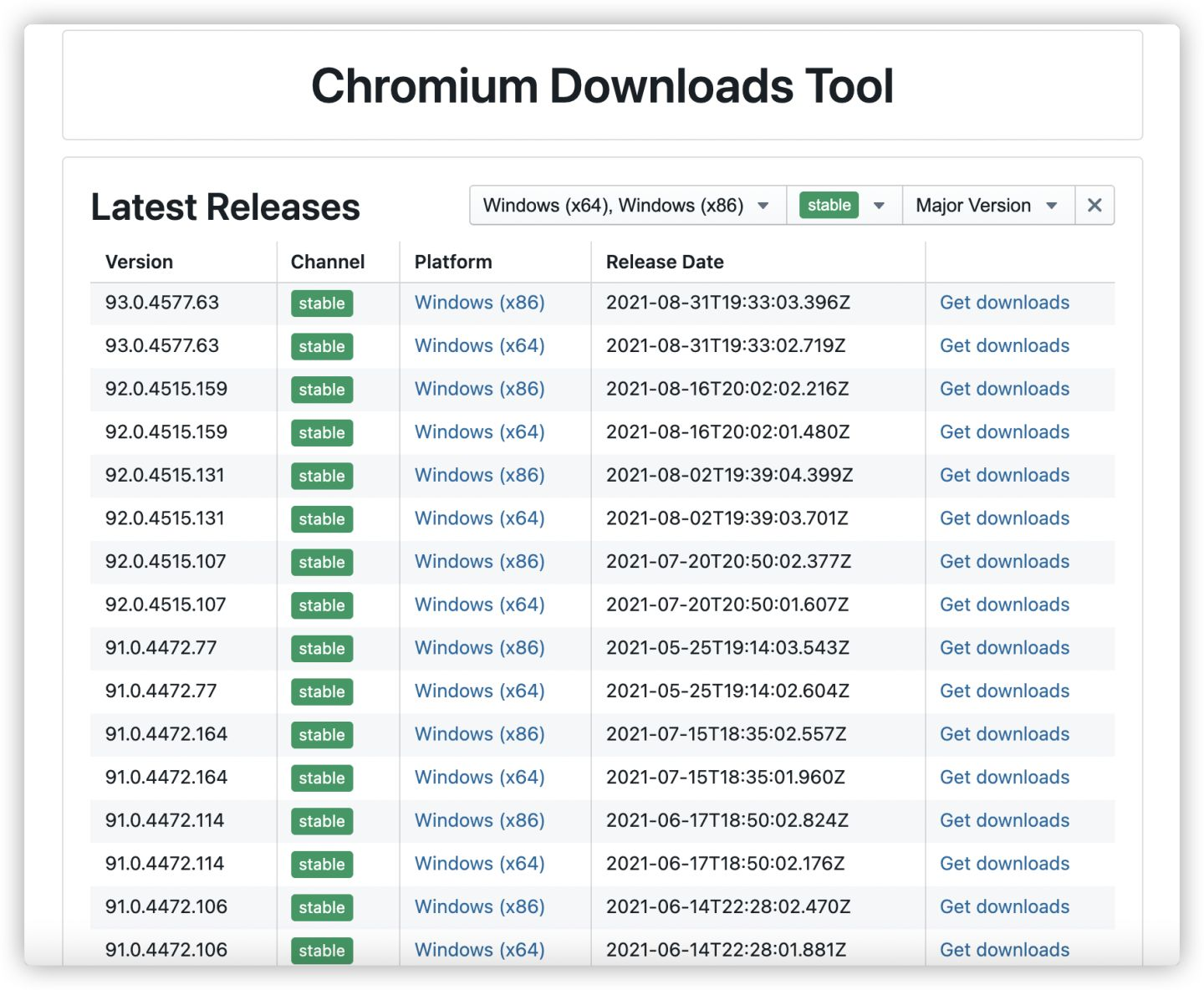Screen dimensions: 1204x990
Task: Open Get downloads for 91.0.4472.164 Windows (x86)
Action: point(1004,734)
